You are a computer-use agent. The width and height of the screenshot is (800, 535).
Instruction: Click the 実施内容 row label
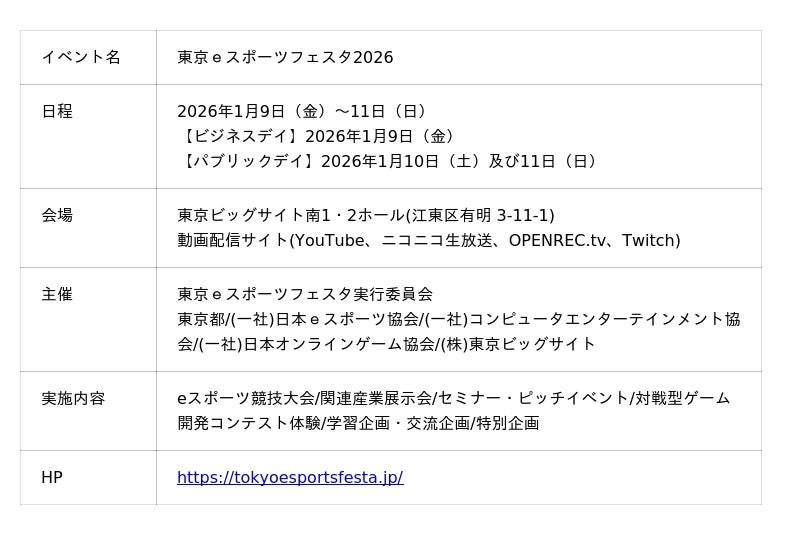(73, 398)
